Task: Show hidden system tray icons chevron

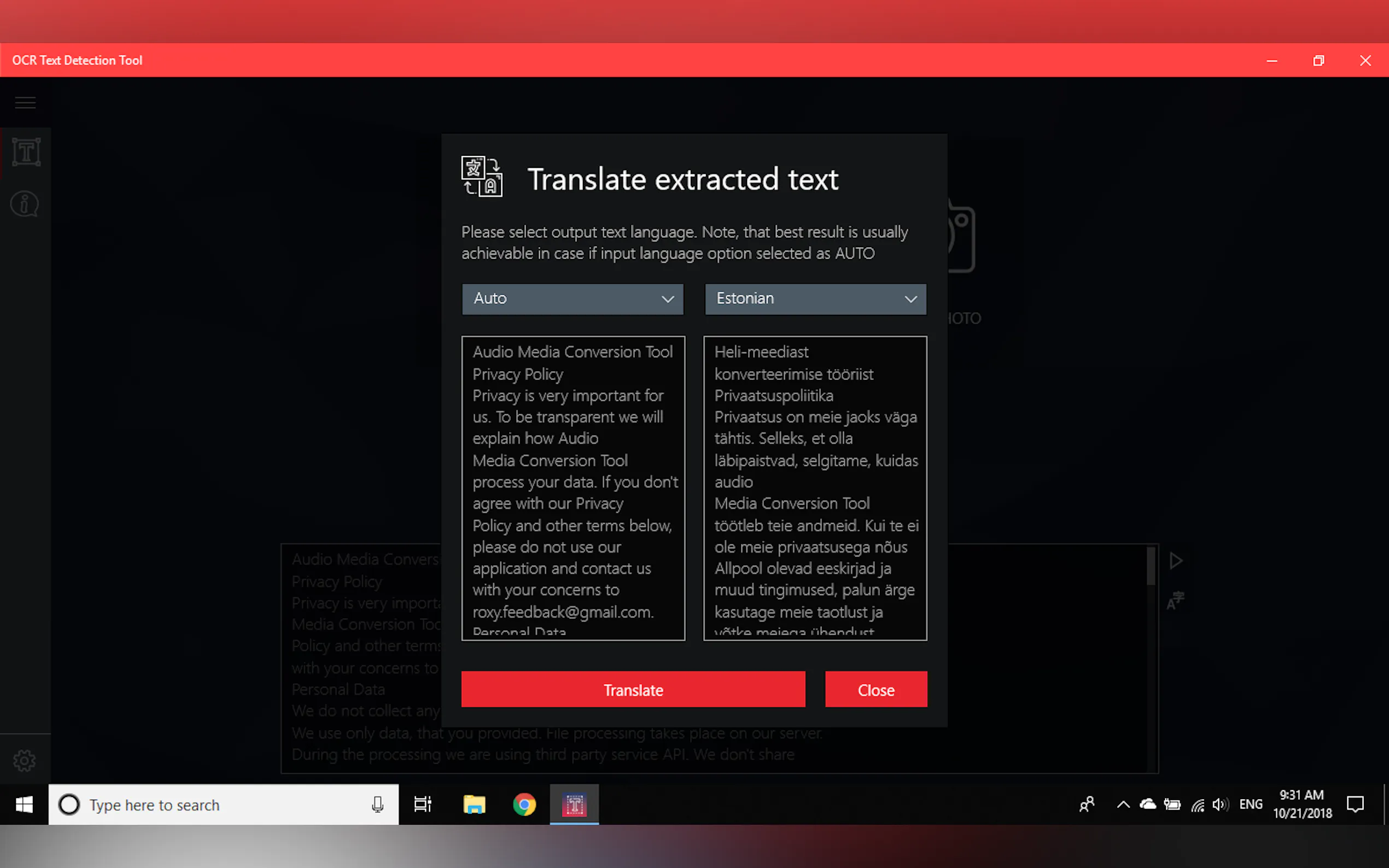Action: [1123, 805]
